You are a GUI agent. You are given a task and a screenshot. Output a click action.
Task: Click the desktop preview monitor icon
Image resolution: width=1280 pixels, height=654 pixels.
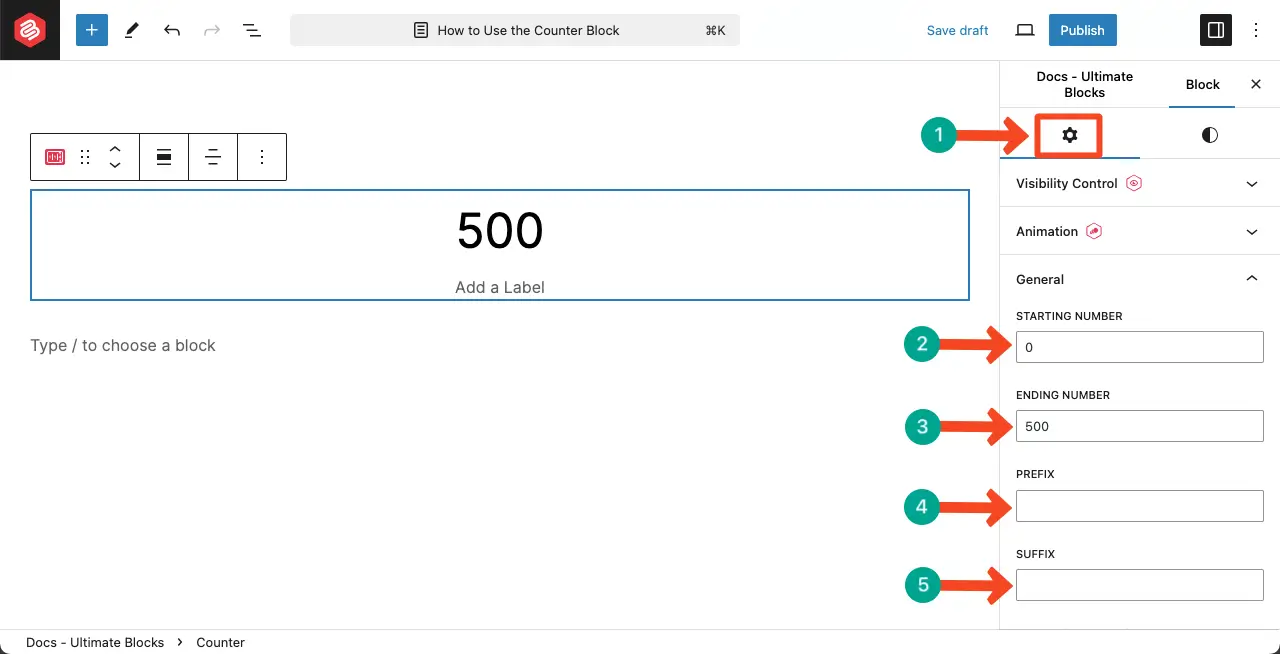tap(1024, 30)
